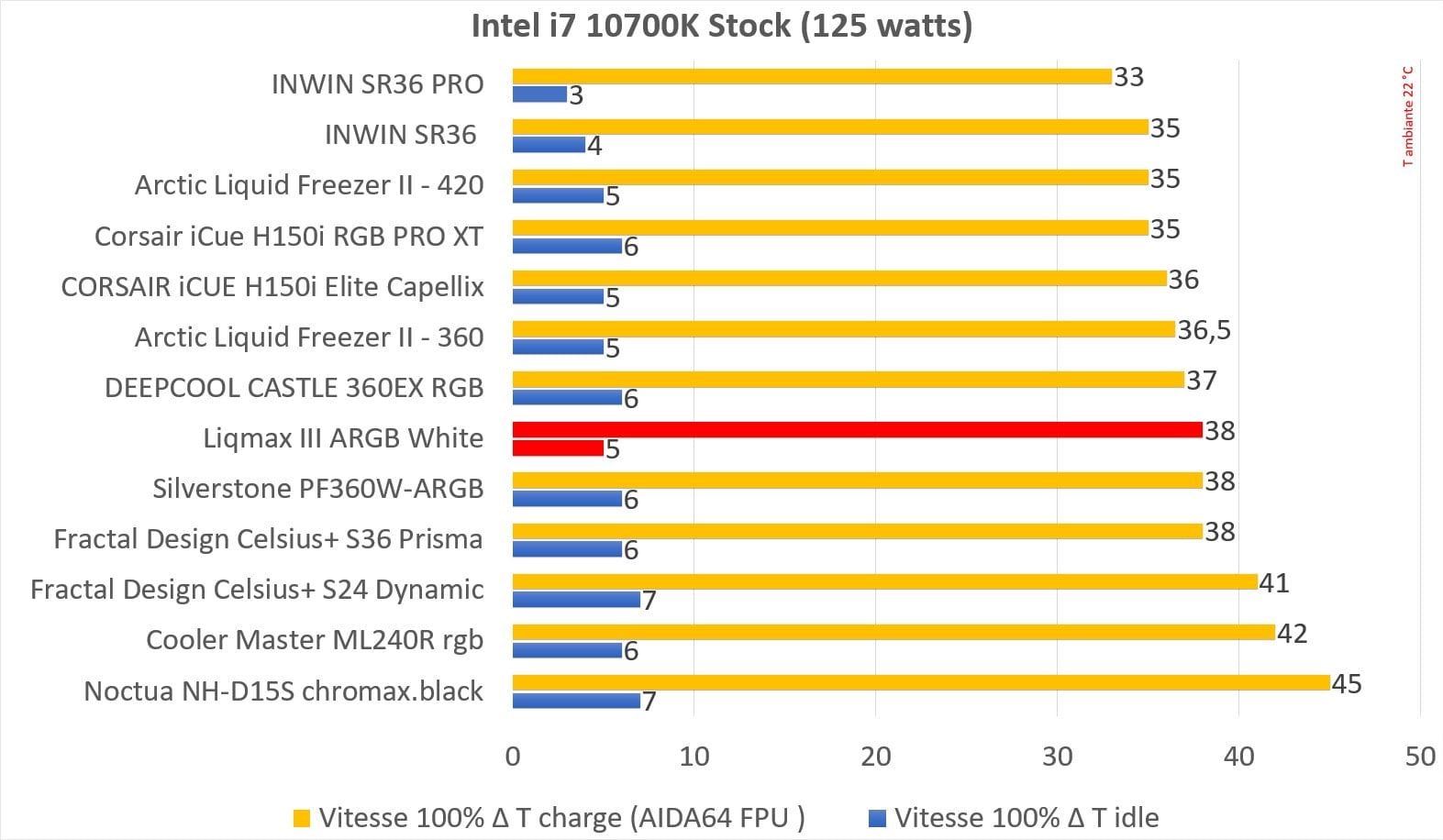Image resolution: width=1443 pixels, height=840 pixels.
Task: Select the DEEPCOOL CASTLE 360EX RGB label
Action: [x=294, y=388]
